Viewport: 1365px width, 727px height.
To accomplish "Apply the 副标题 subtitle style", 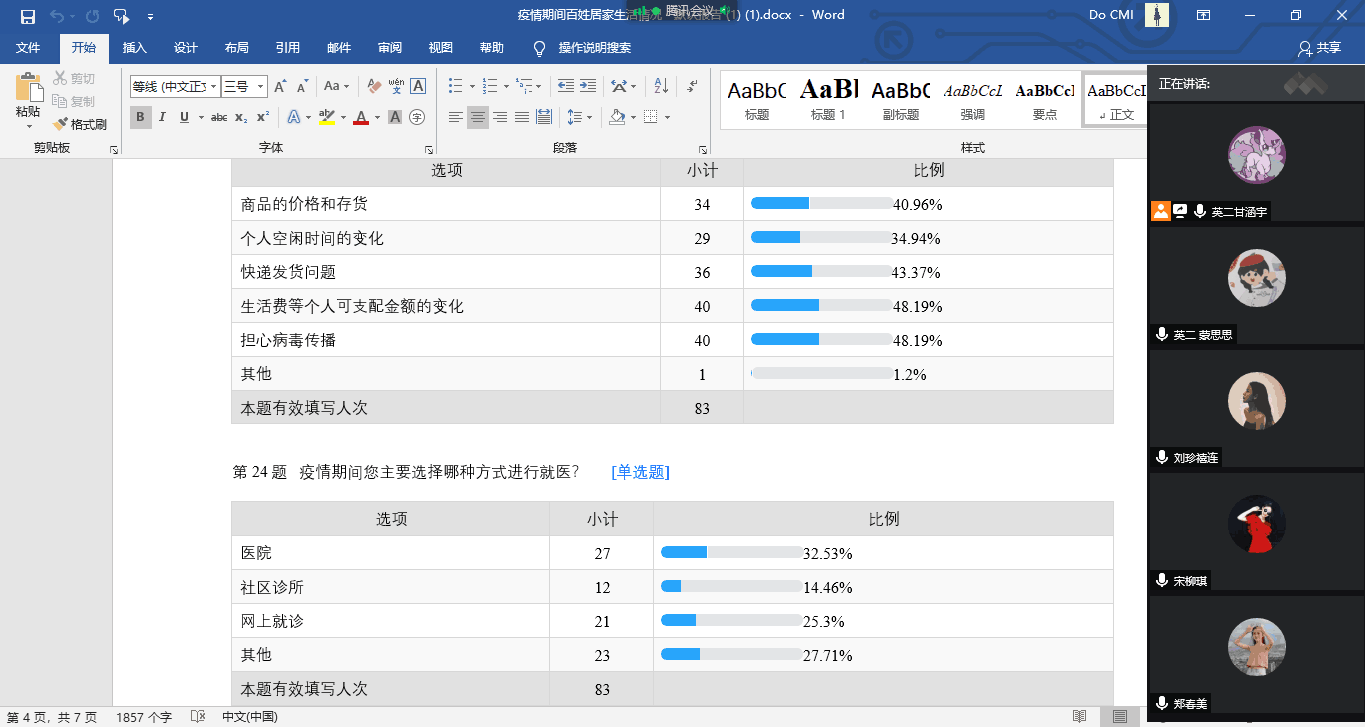I will coord(901,99).
